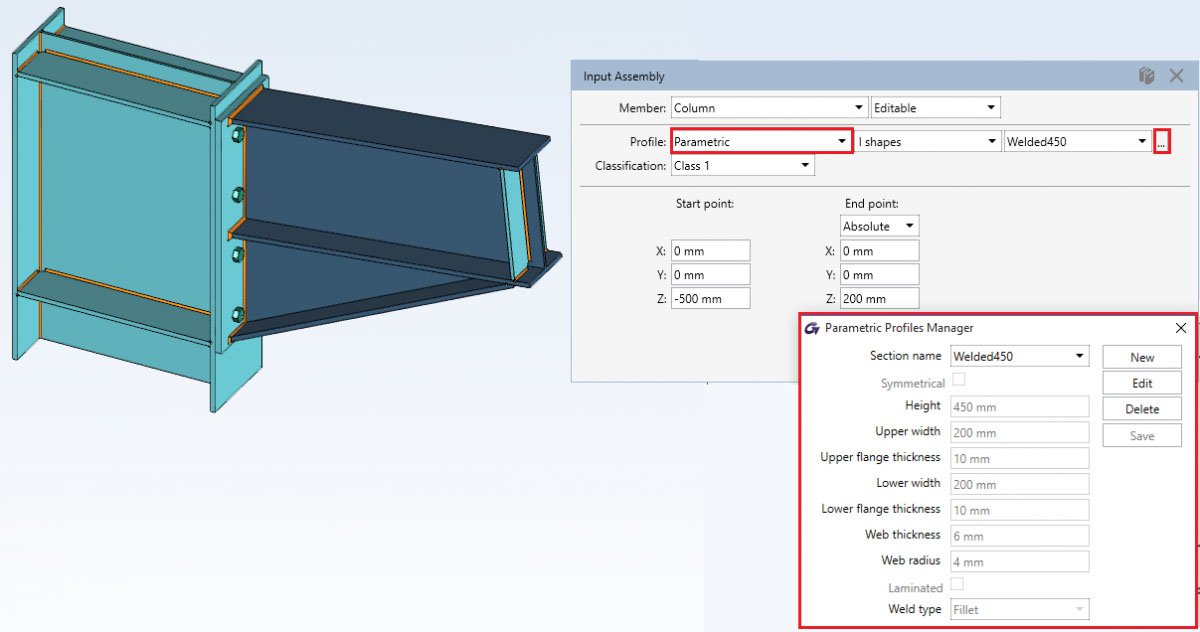
Task: Click the Delete button in Profiles Manager
Action: point(1142,408)
